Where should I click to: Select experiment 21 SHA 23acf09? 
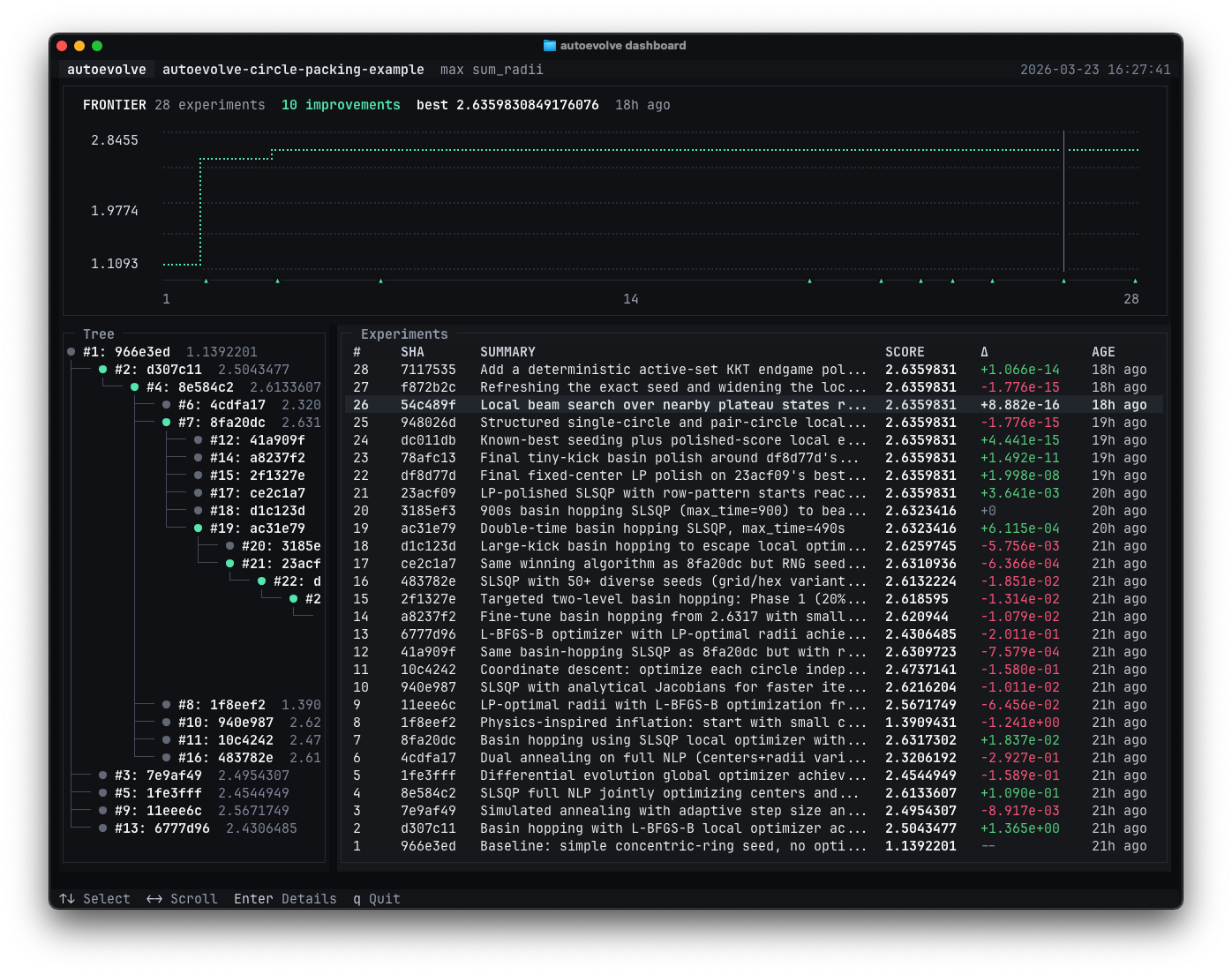click(755, 493)
